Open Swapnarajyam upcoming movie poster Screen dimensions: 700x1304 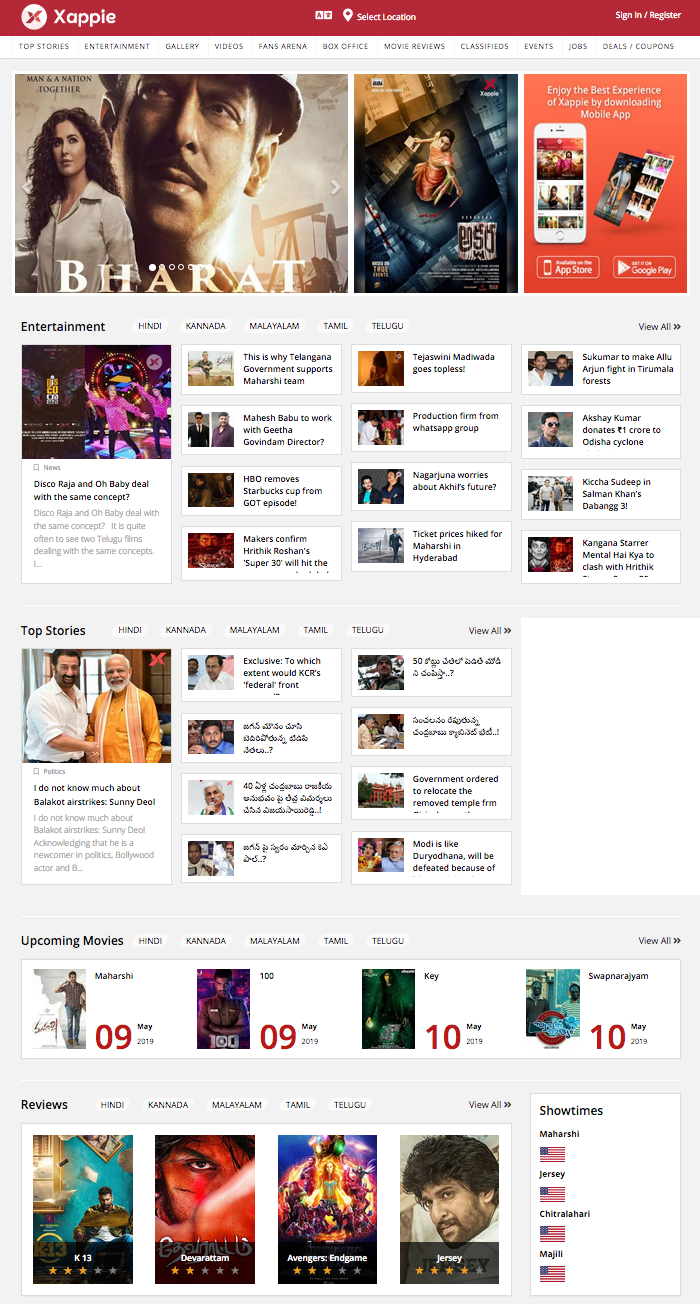tap(553, 1009)
